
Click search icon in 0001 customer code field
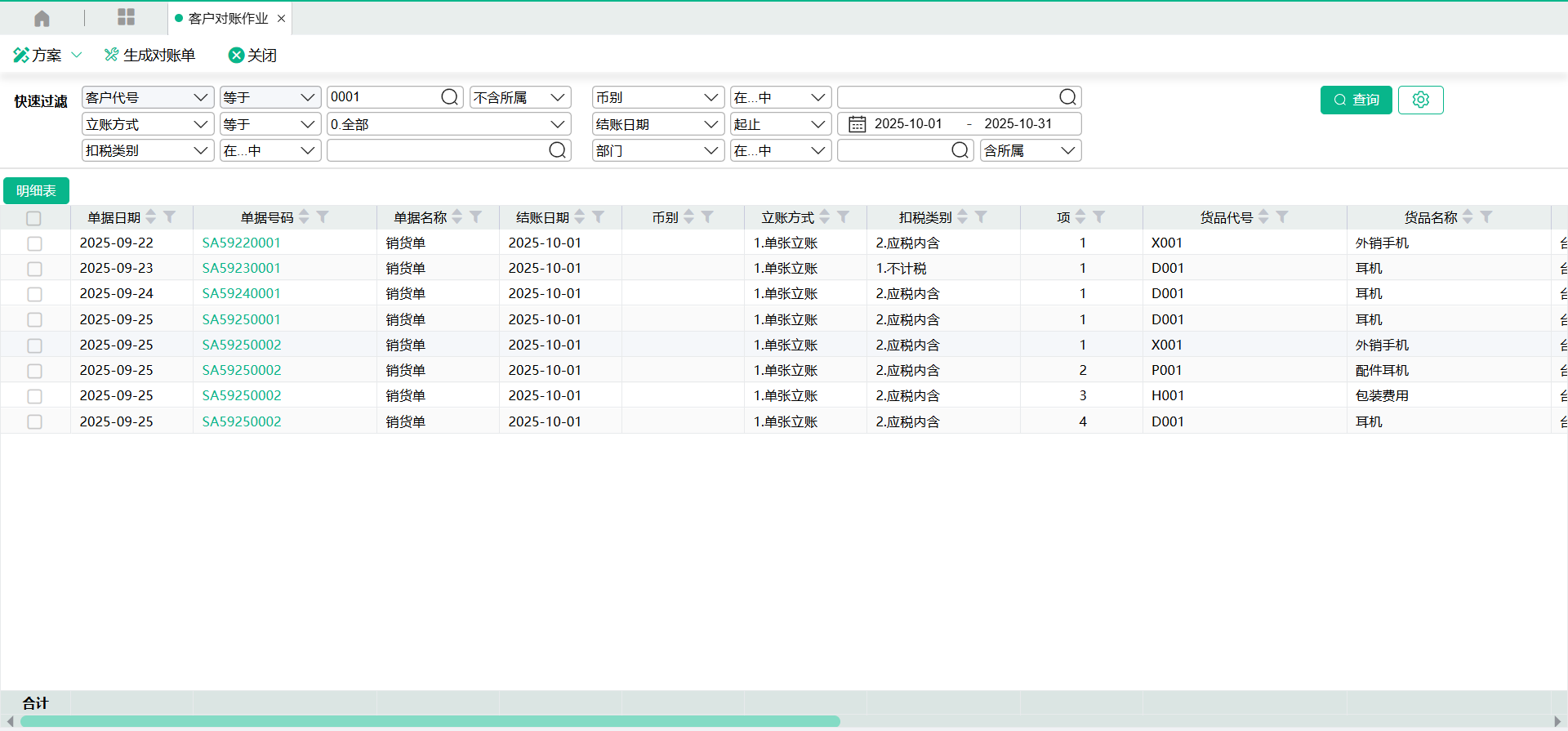tap(449, 97)
